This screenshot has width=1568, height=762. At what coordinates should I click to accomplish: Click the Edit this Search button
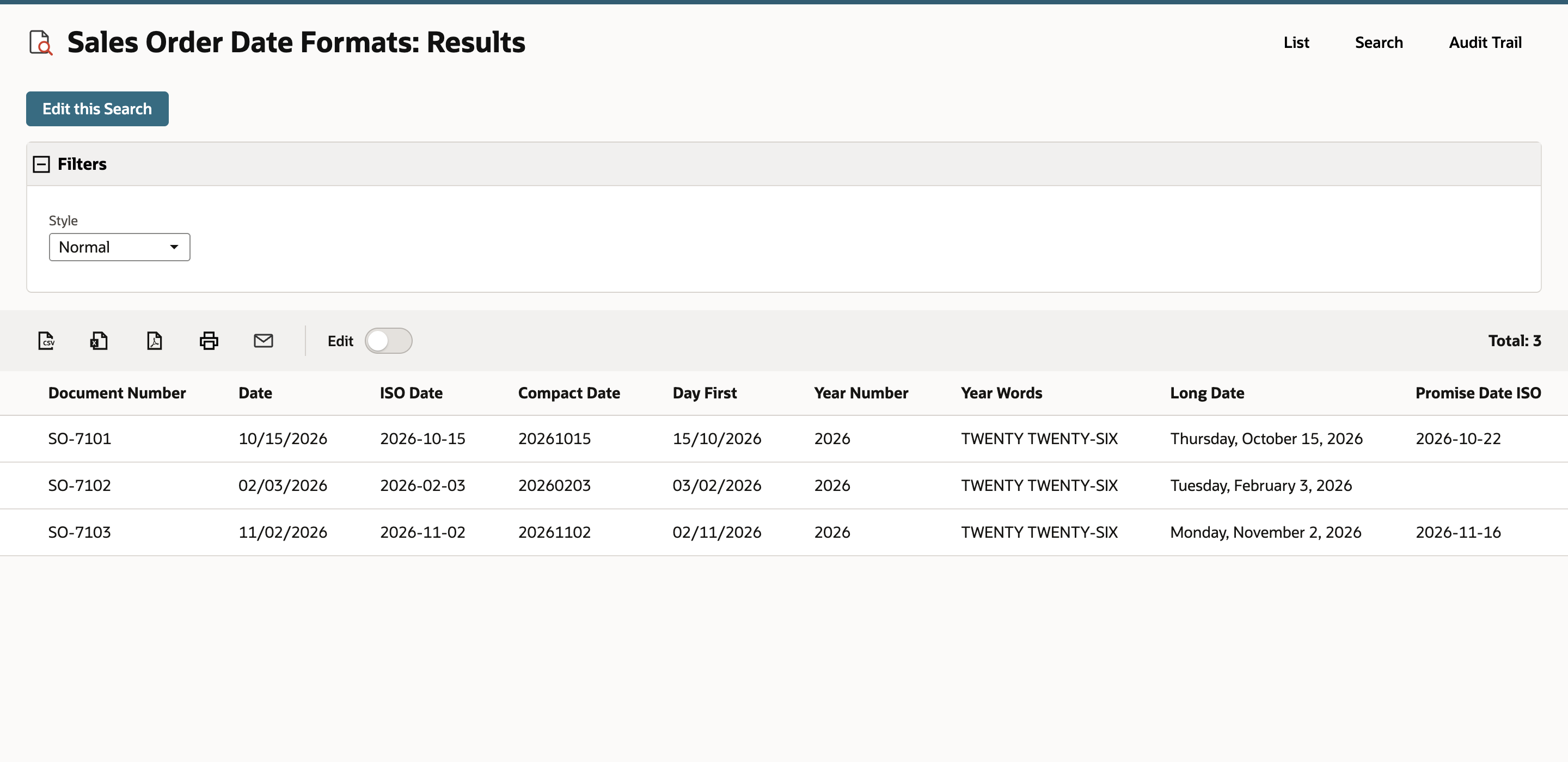tap(97, 109)
